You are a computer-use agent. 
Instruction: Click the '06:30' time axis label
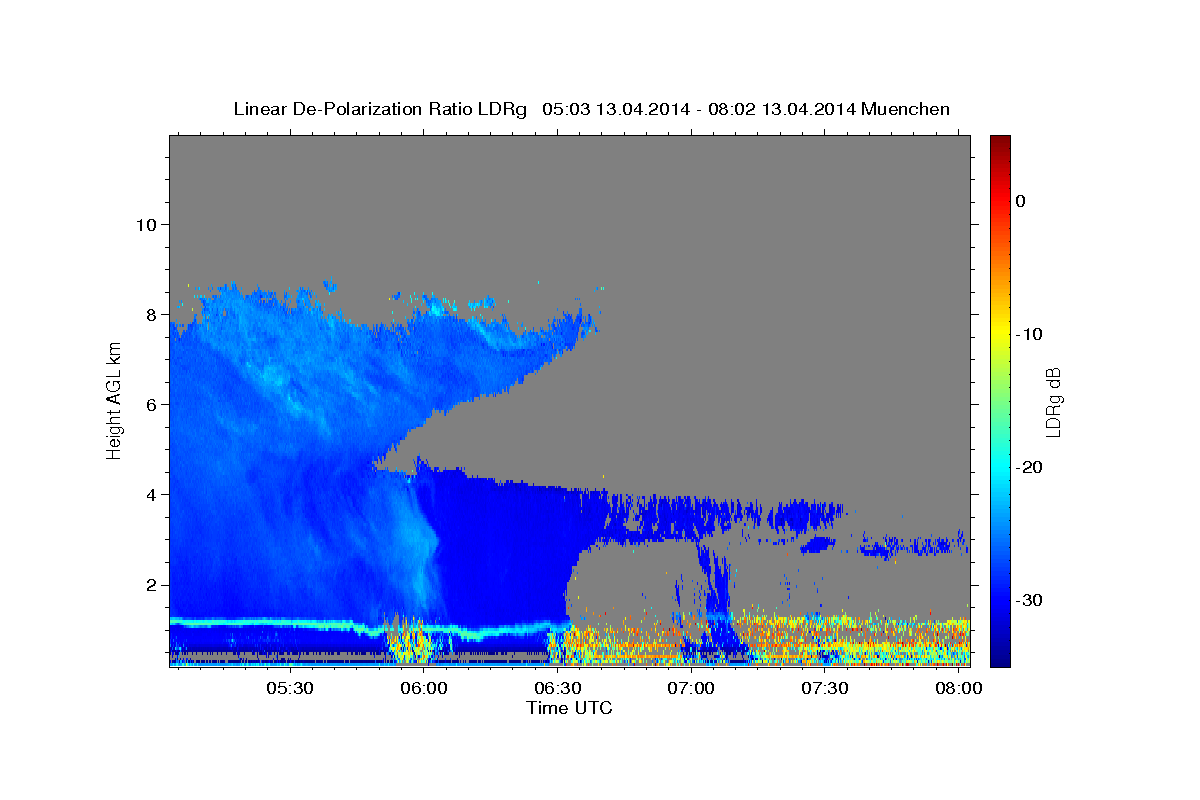[558, 689]
